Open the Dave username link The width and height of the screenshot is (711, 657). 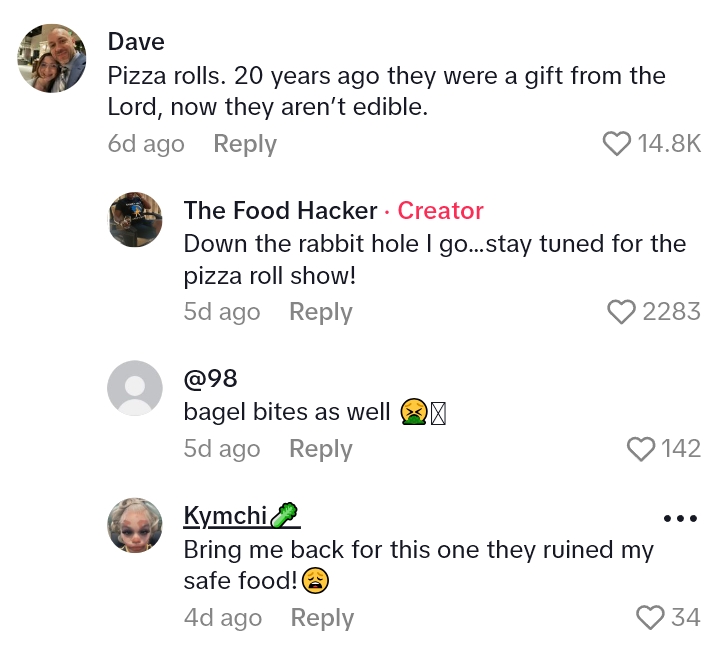tap(136, 42)
